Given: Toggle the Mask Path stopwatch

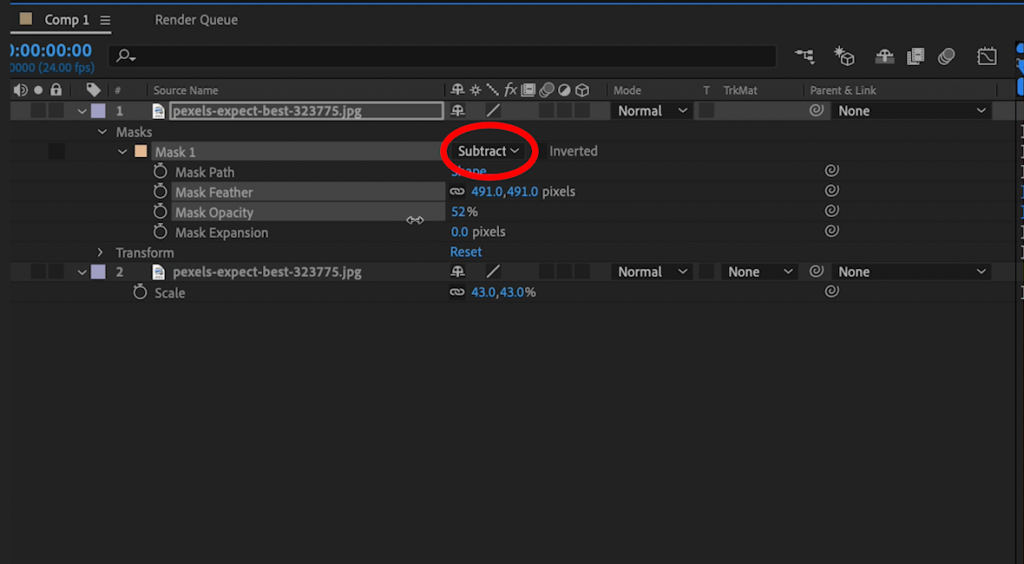Looking at the screenshot, I should pos(160,172).
